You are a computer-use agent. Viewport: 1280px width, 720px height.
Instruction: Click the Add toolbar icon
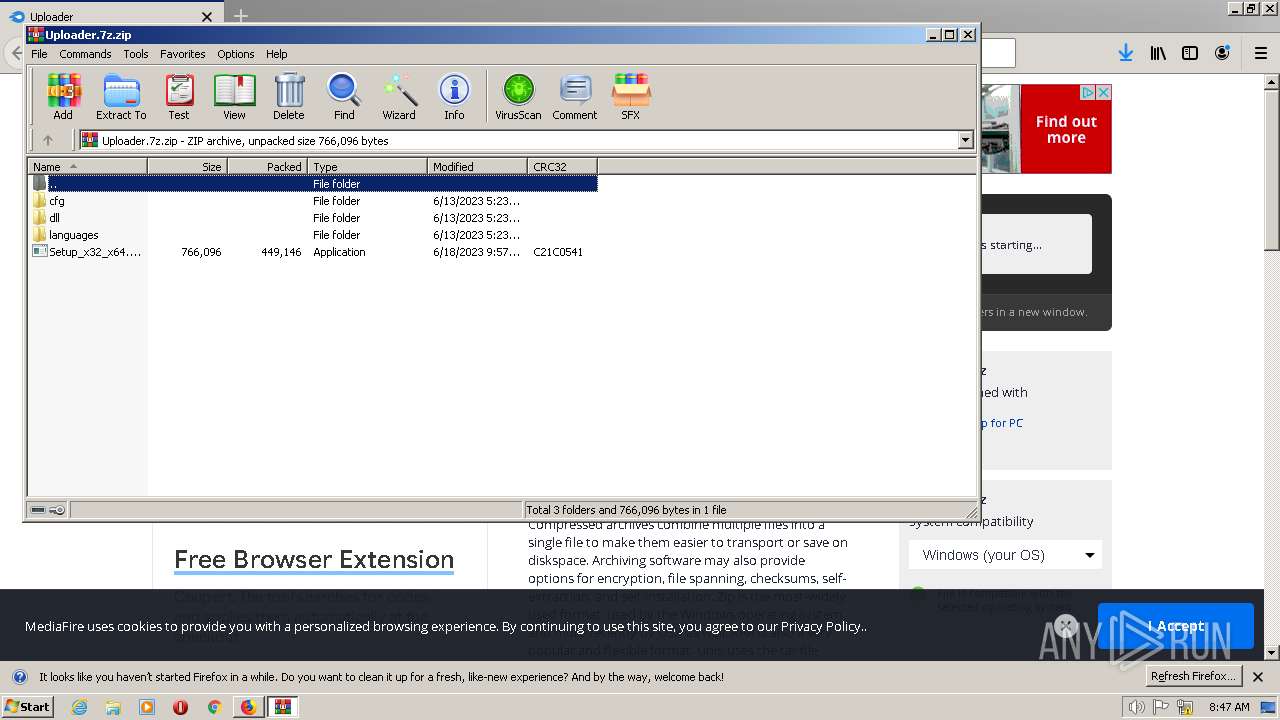pos(63,97)
